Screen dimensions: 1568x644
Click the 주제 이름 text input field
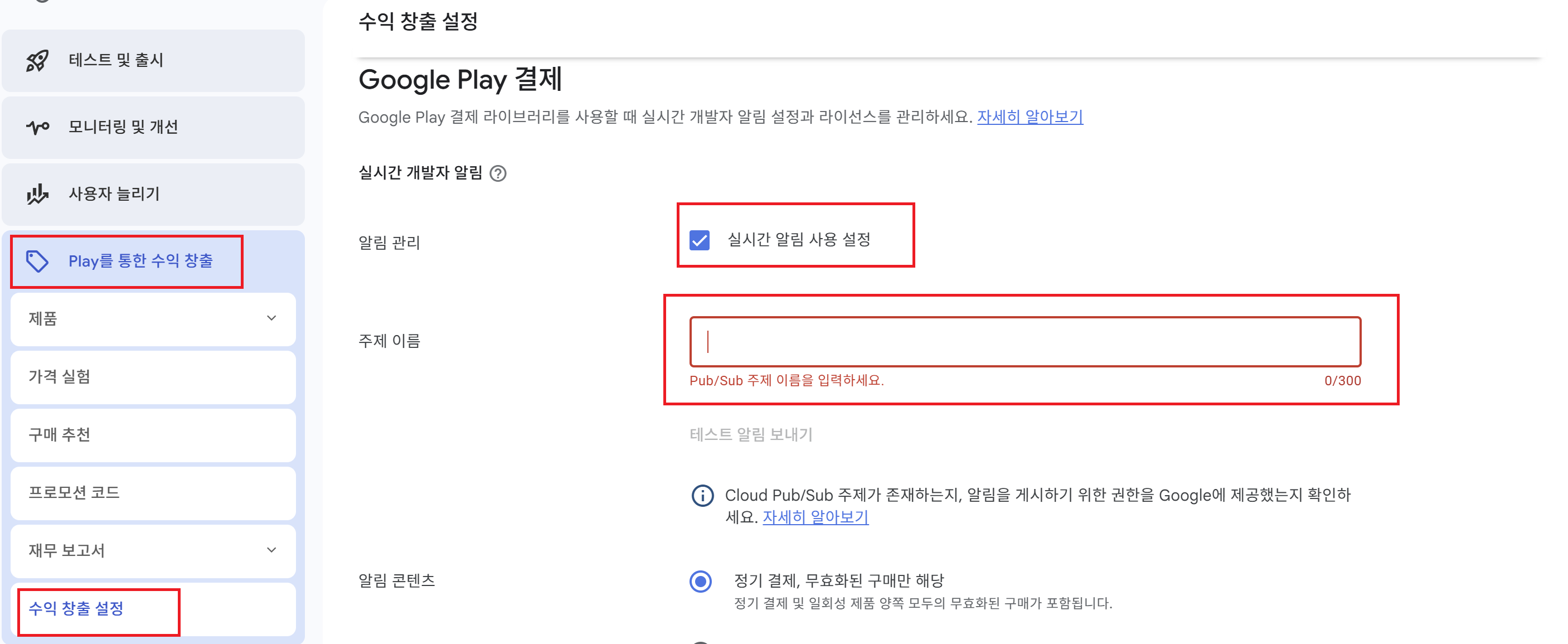[x=1025, y=341]
